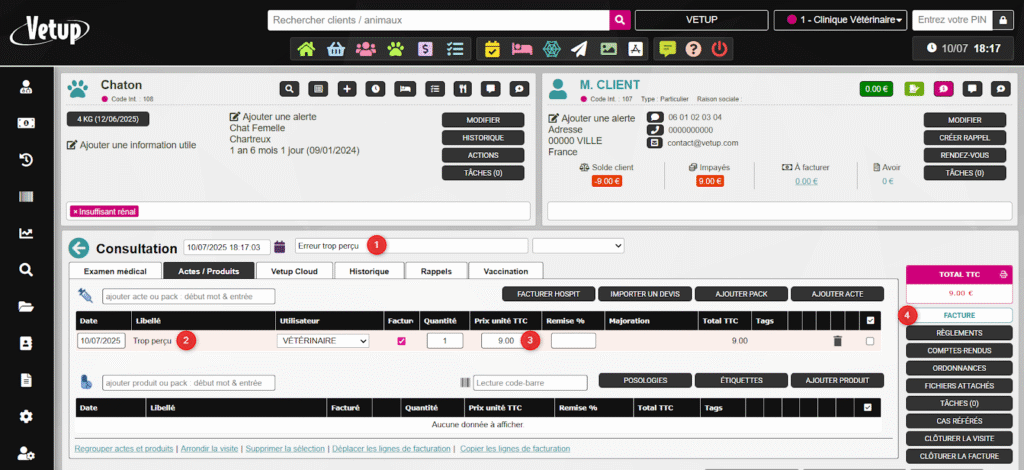Open the green home icon
The width and height of the screenshot is (1024, 470).
[306, 48]
